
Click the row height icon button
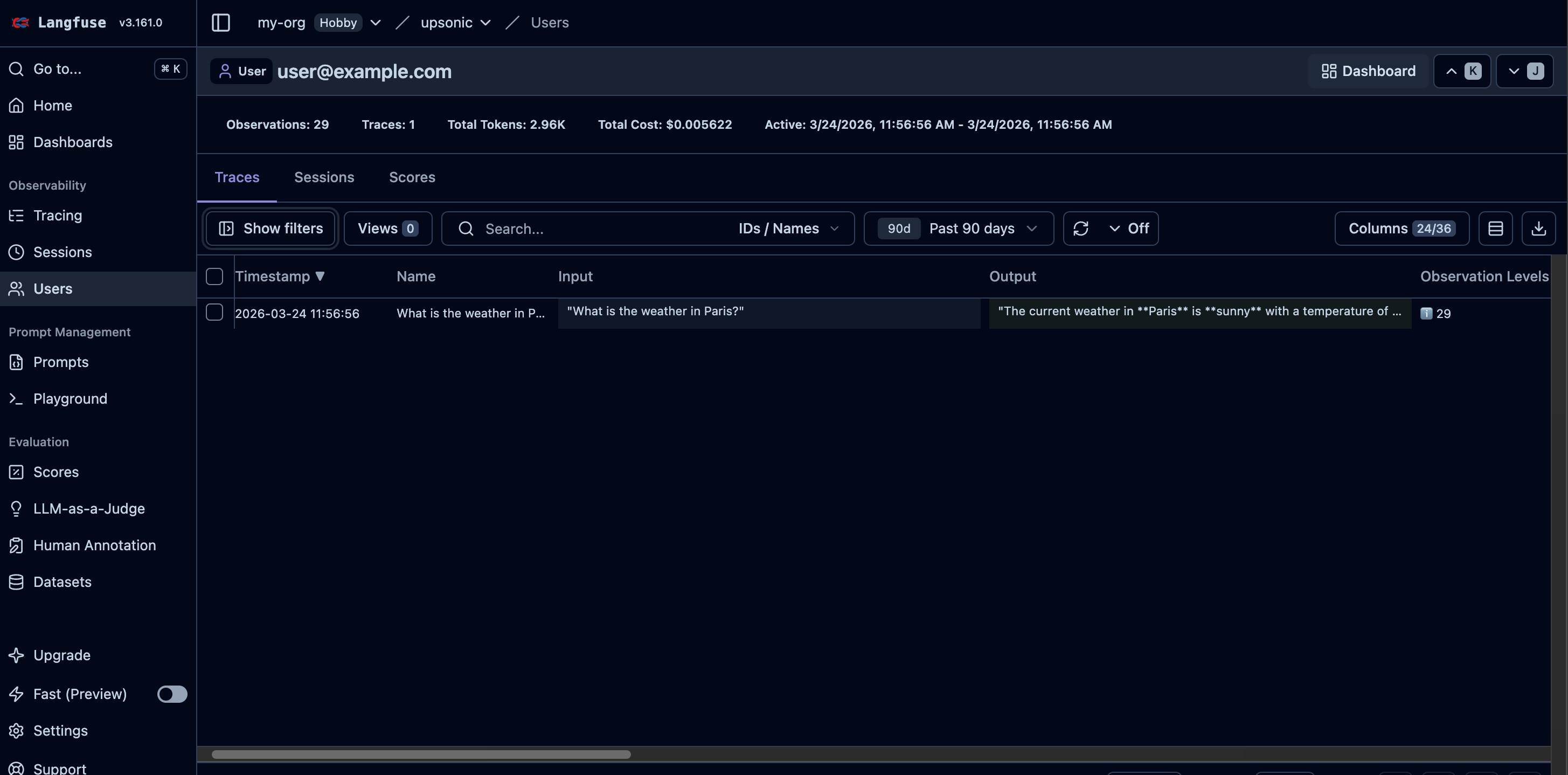[x=1496, y=229]
